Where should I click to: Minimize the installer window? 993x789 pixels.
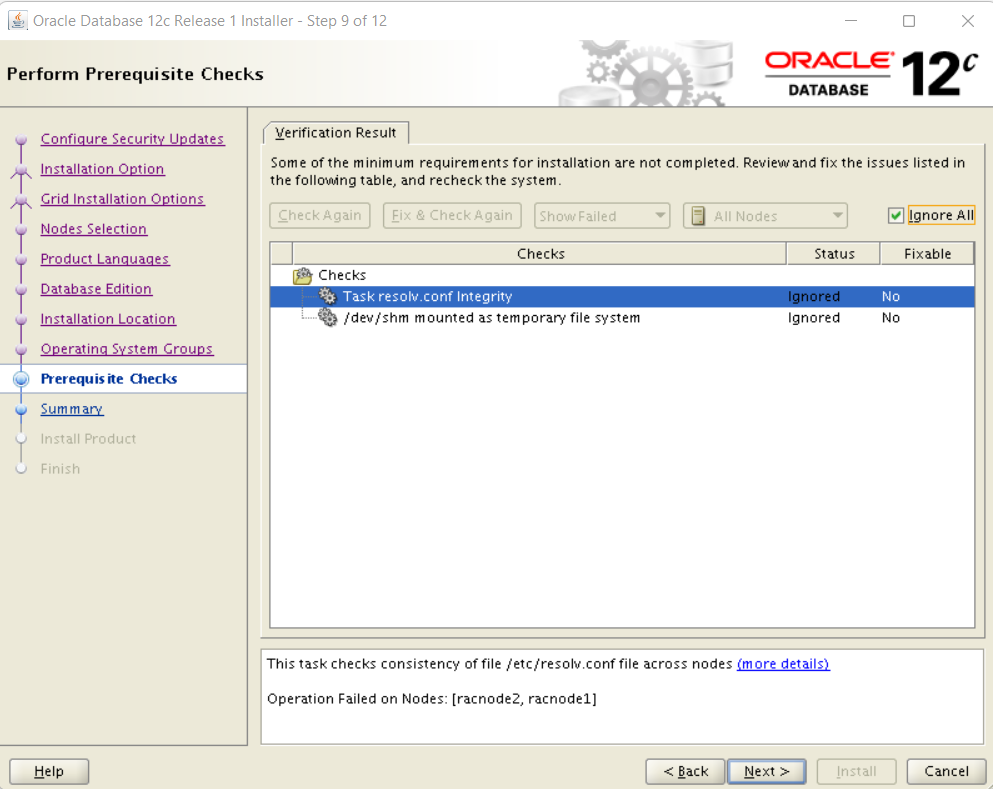coord(851,21)
